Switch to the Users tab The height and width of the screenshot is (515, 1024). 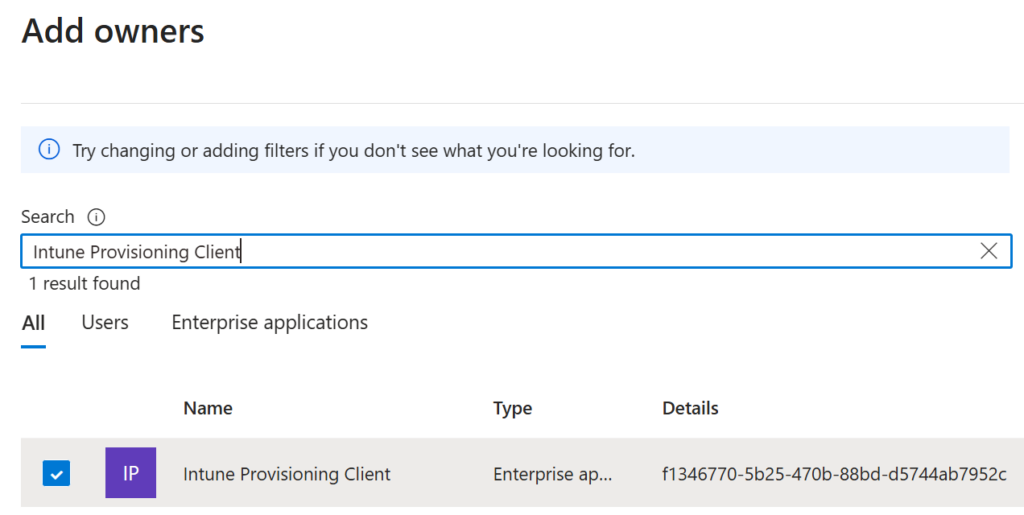[x=105, y=323]
